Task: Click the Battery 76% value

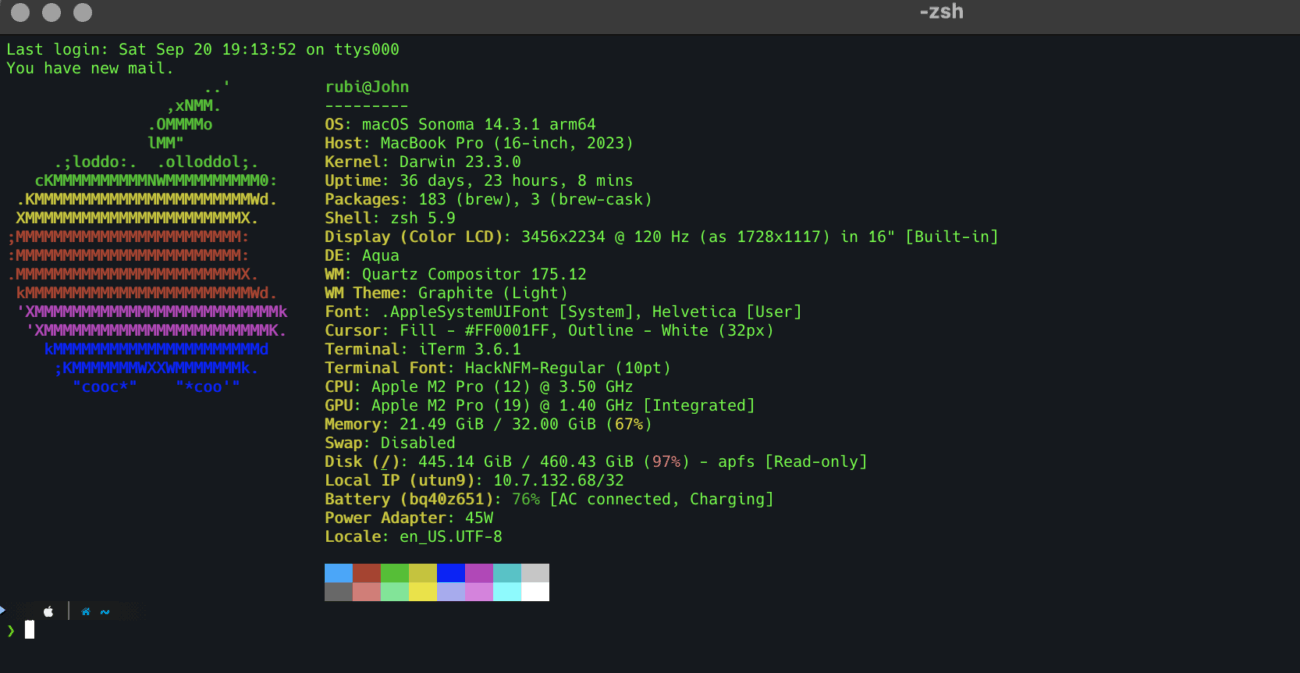Action: (x=525, y=499)
